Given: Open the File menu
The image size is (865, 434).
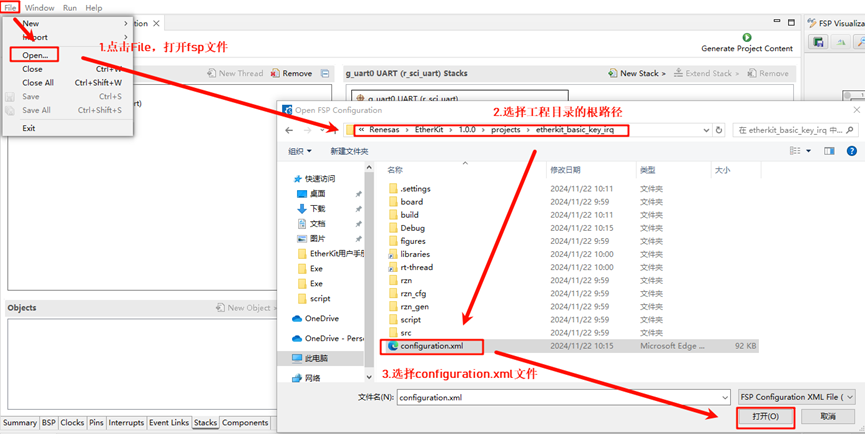Looking at the screenshot, I should (10, 8).
